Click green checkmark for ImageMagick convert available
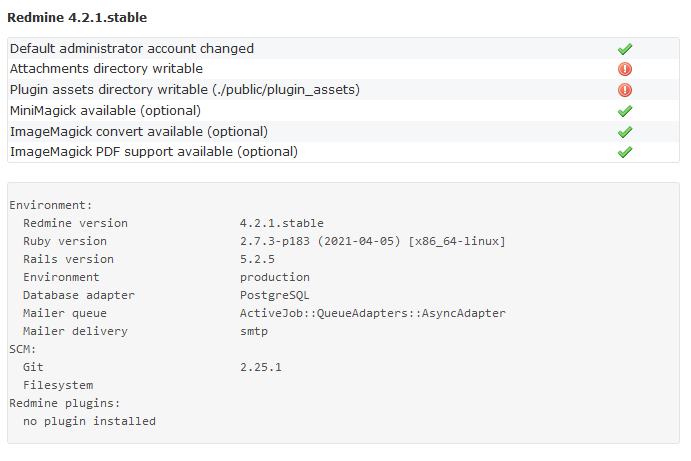Viewport: 691px width, 461px height. [x=624, y=132]
